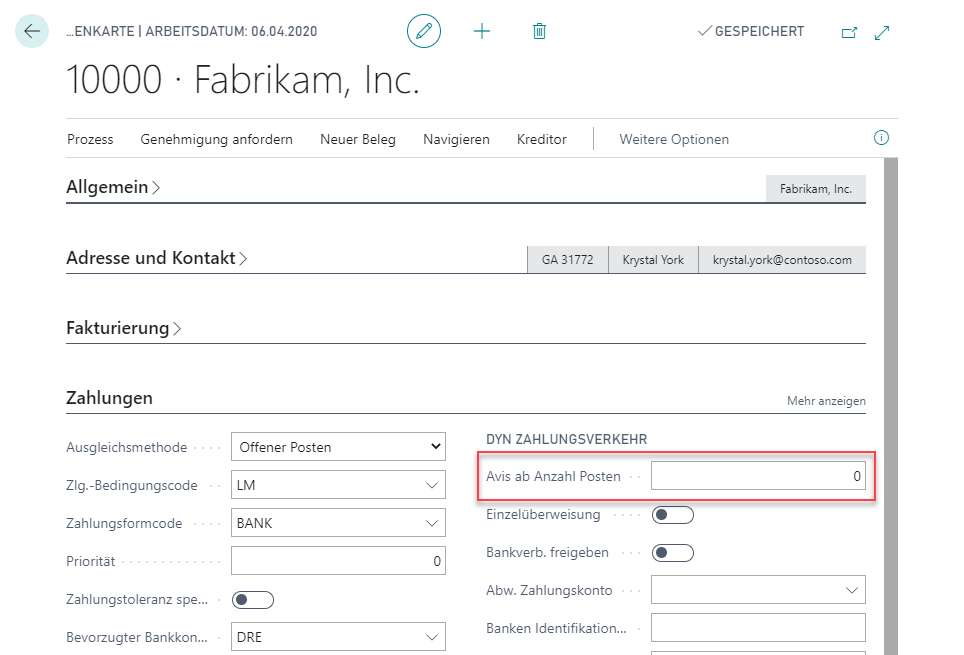Switch to edit mode with pencil icon
Viewport: 964px width, 655px height.
pos(424,31)
